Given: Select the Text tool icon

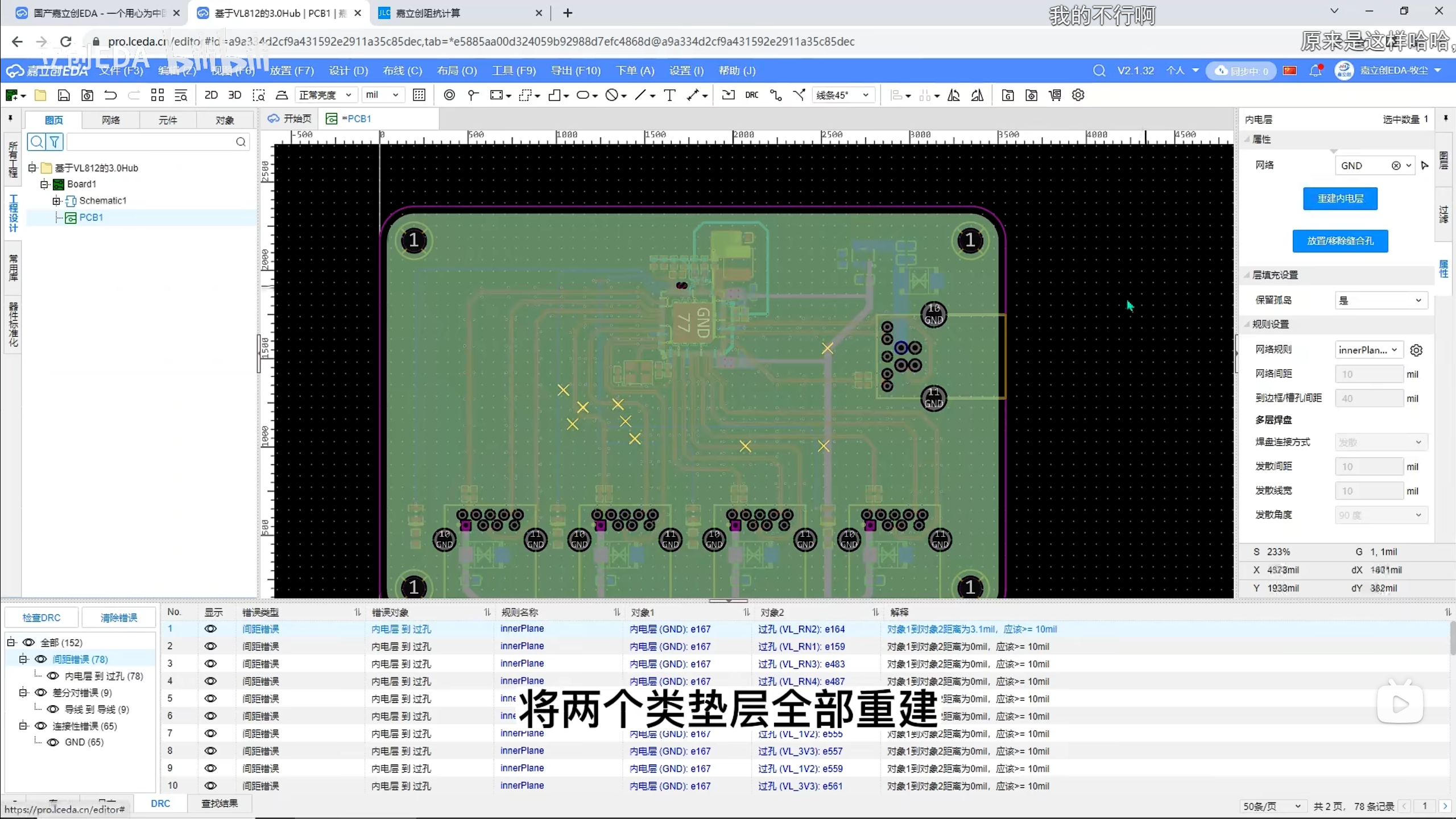Looking at the screenshot, I should pyautogui.click(x=669, y=95).
